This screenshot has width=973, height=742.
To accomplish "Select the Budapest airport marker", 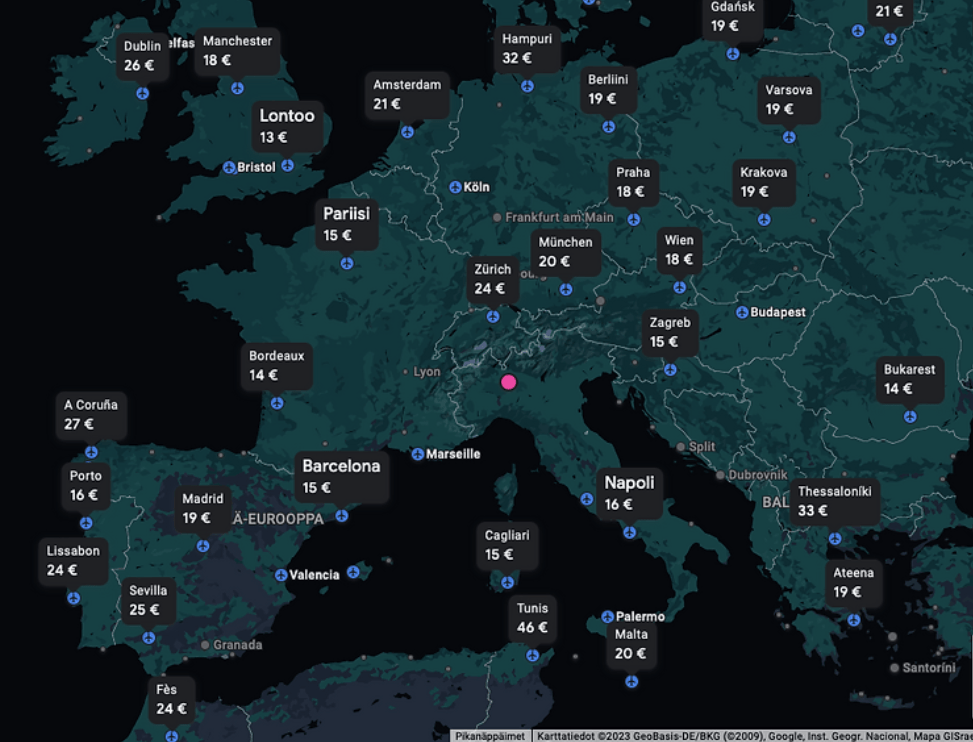I will click(742, 312).
